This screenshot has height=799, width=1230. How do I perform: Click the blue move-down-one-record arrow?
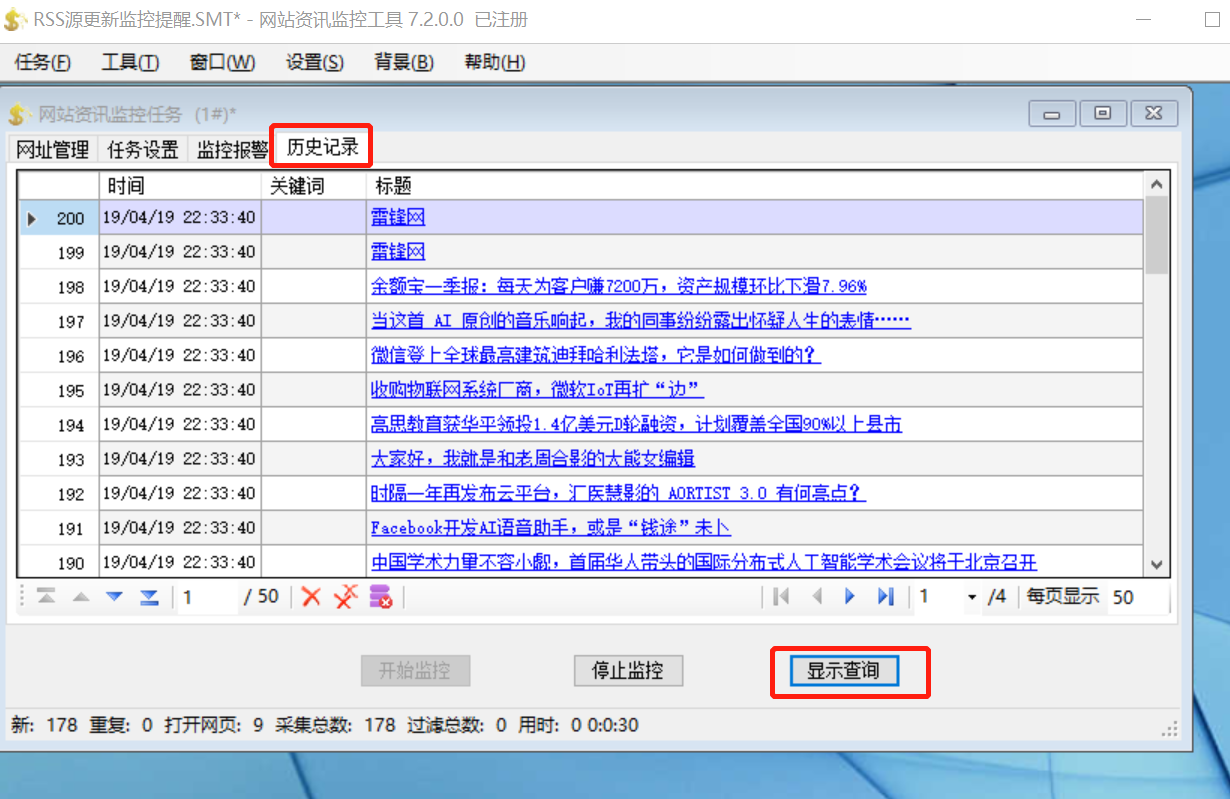point(114,596)
